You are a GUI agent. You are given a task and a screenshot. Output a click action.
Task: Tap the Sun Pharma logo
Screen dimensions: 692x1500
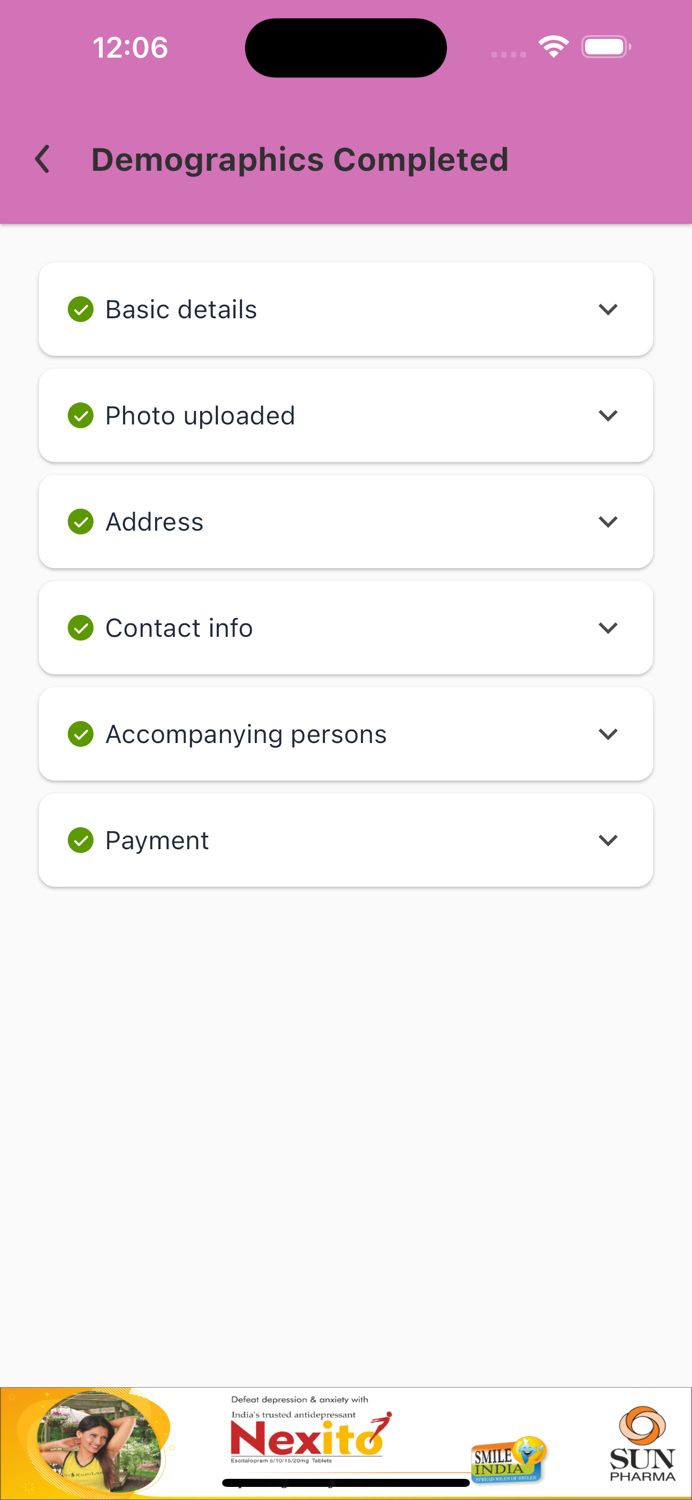642,1443
